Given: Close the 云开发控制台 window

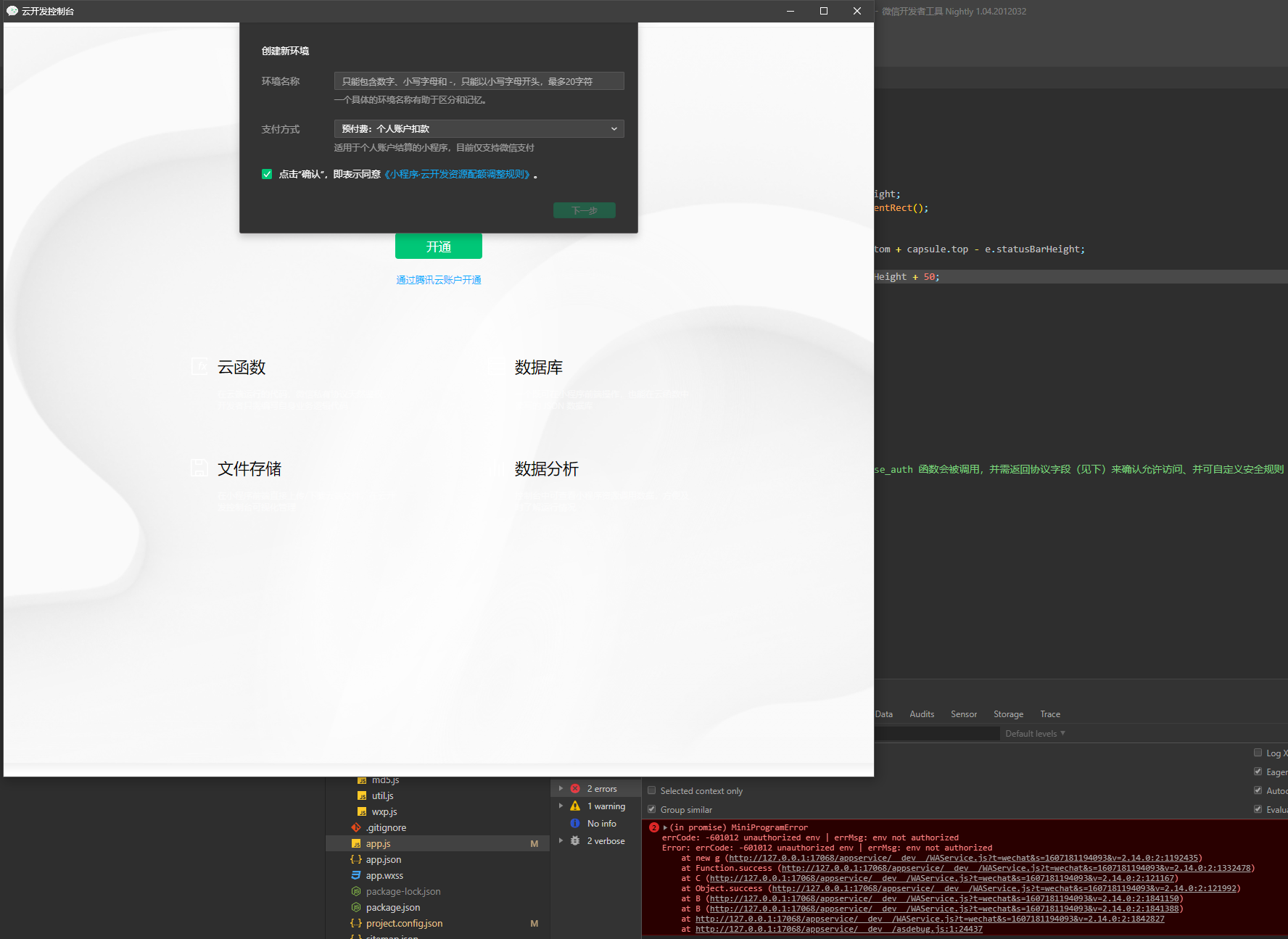Looking at the screenshot, I should click(857, 11).
